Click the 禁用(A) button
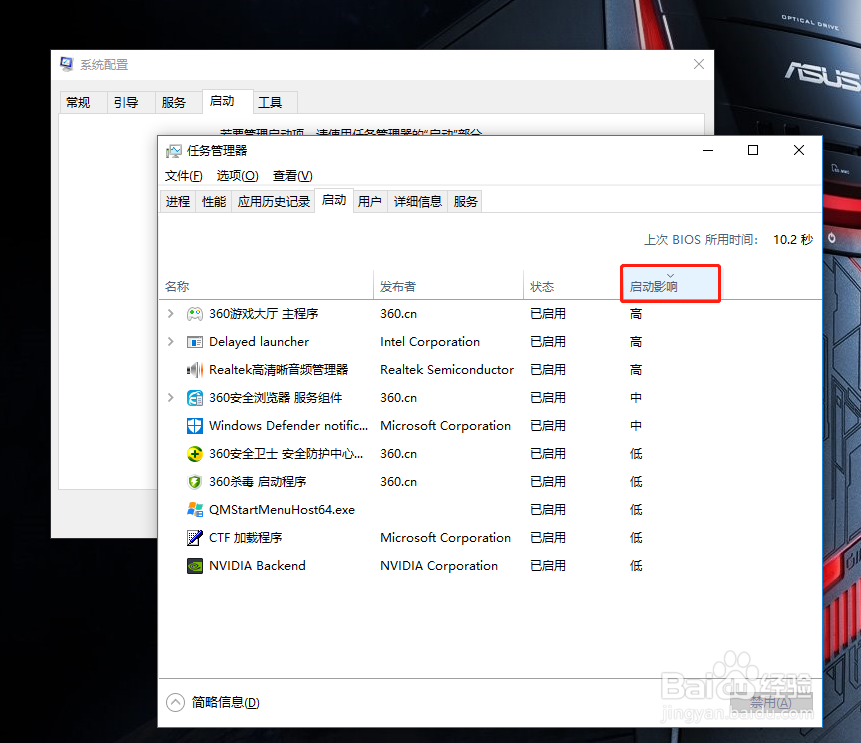Viewport: 861px width, 743px height. click(771, 702)
